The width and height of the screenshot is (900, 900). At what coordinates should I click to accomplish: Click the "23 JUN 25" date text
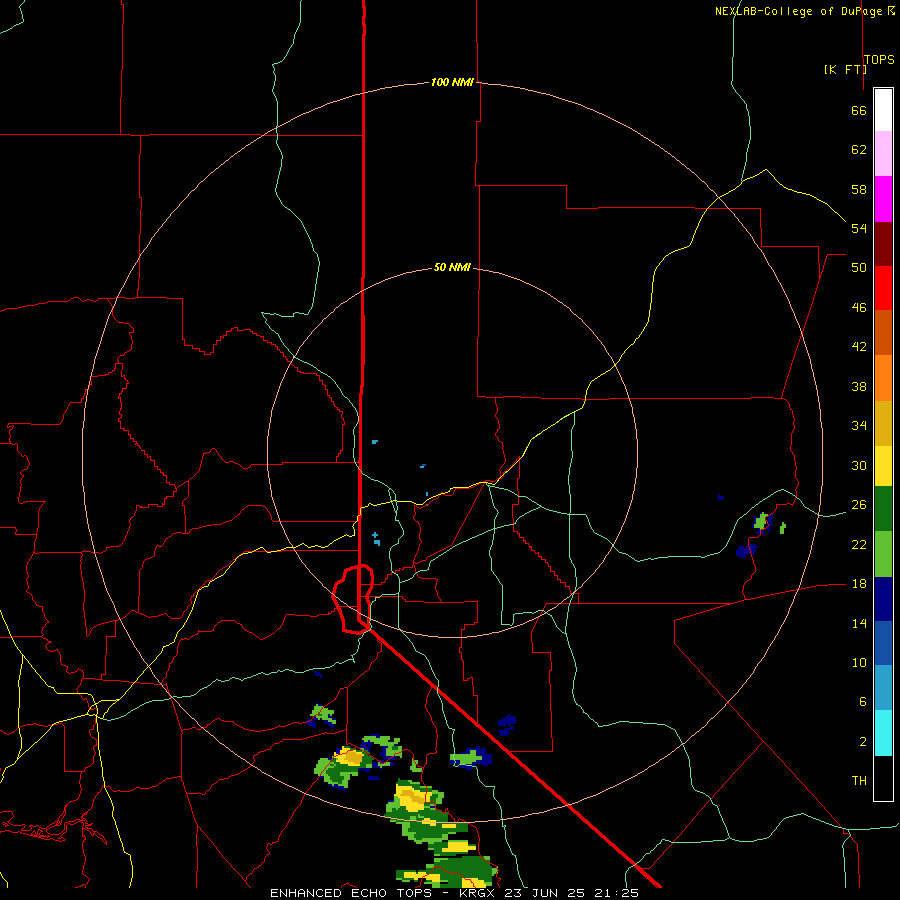click(x=546, y=893)
